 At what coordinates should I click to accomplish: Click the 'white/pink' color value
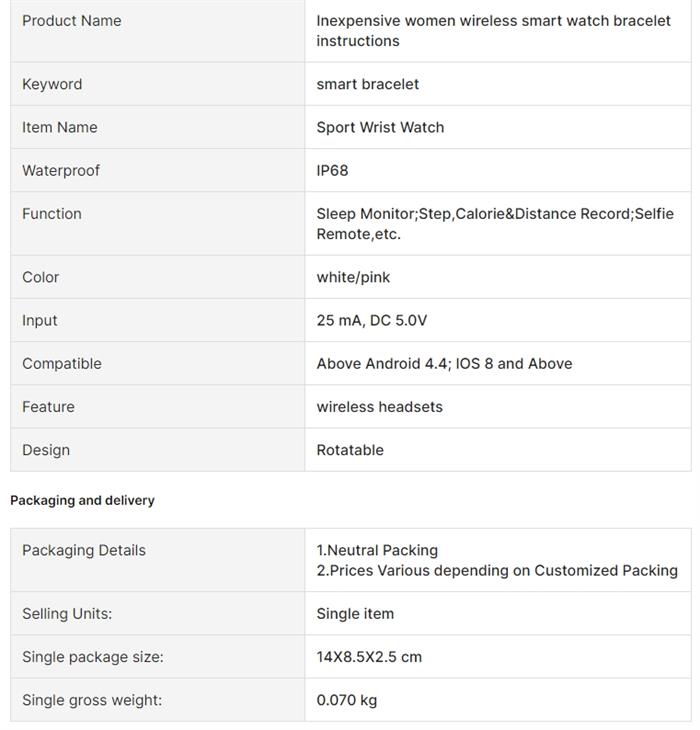coord(353,277)
